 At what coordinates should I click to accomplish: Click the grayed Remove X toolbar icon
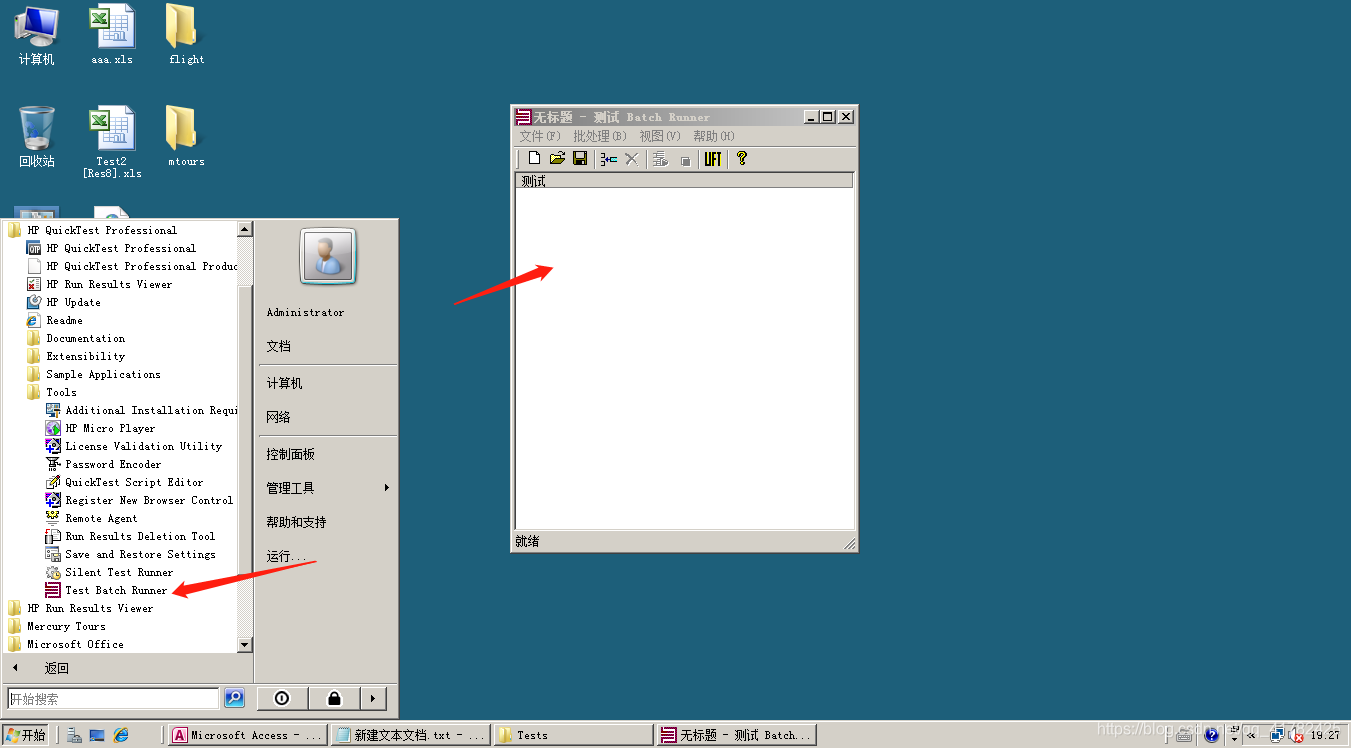[632, 159]
